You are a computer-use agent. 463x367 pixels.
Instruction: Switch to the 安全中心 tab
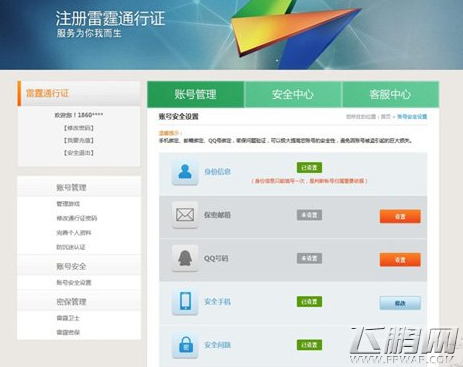coord(293,94)
